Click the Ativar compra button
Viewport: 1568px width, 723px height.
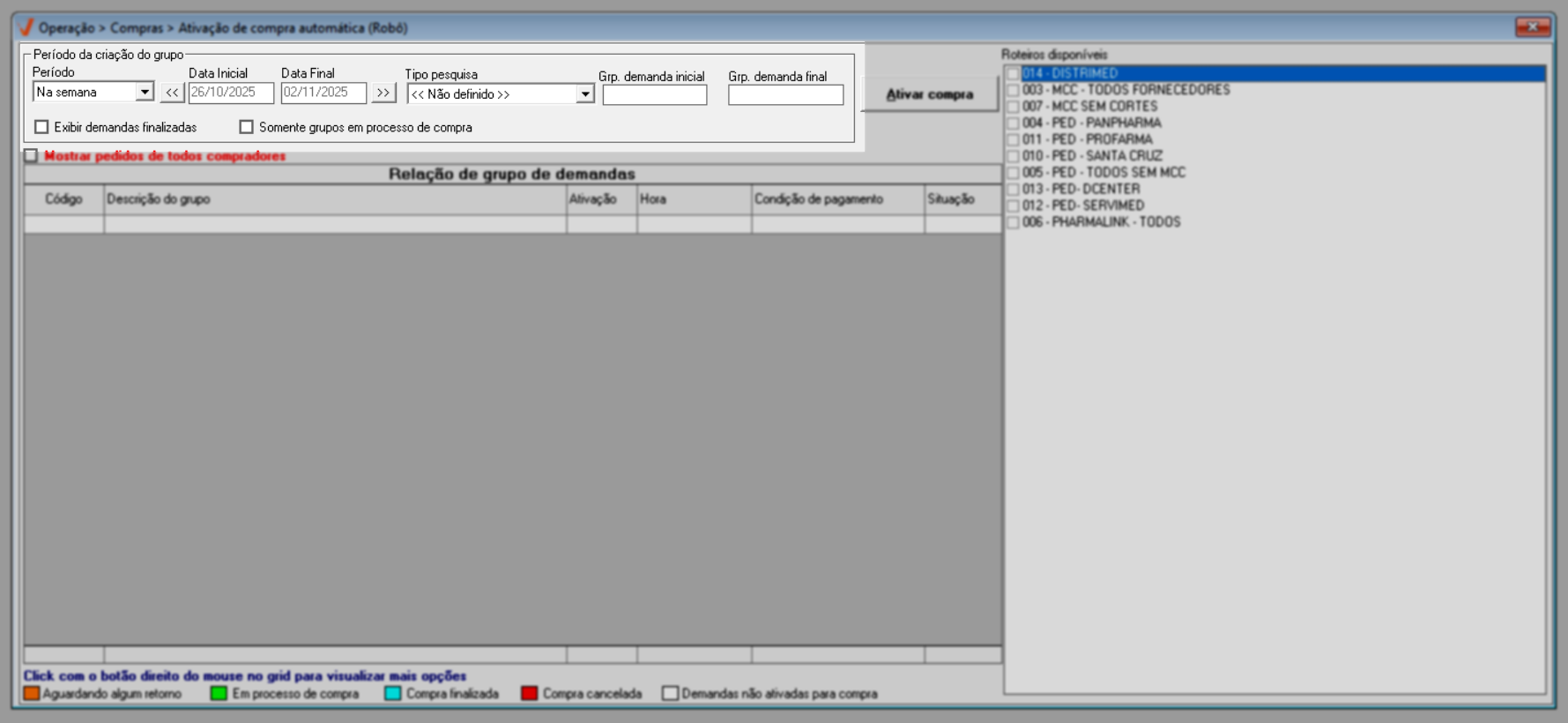point(930,94)
